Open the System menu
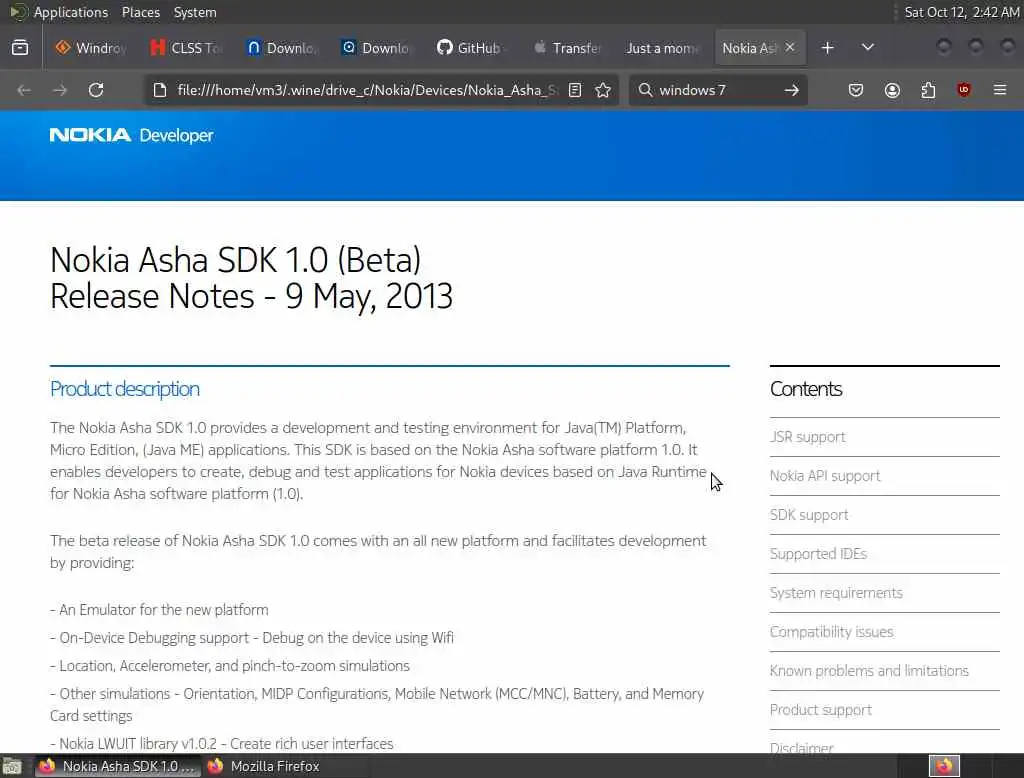The width and height of the screenshot is (1024, 778). click(x=195, y=12)
